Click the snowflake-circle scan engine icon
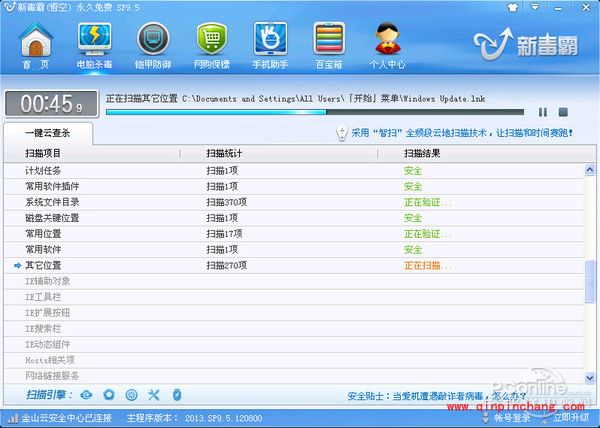The width and height of the screenshot is (600, 428). click(x=132, y=395)
